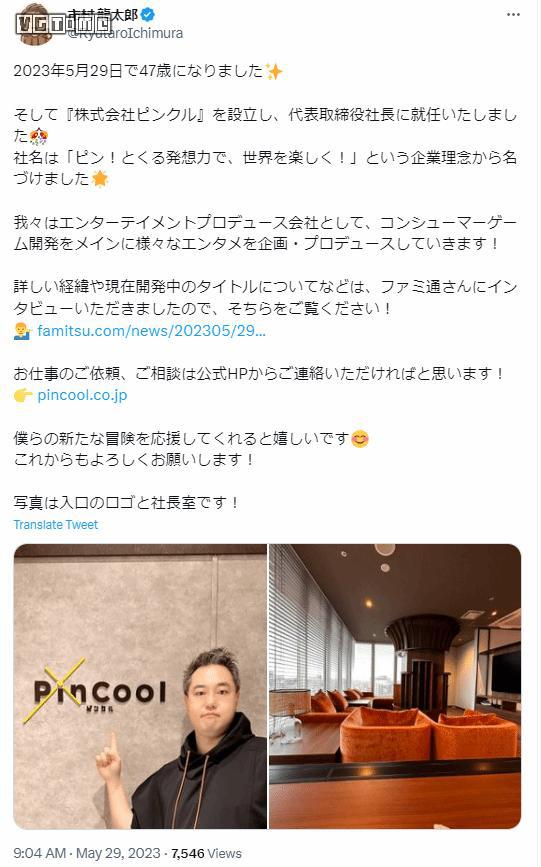Viewport: 541px width, 867px height.
Task: Click Translate Tweet
Action: pyautogui.click(x=56, y=525)
